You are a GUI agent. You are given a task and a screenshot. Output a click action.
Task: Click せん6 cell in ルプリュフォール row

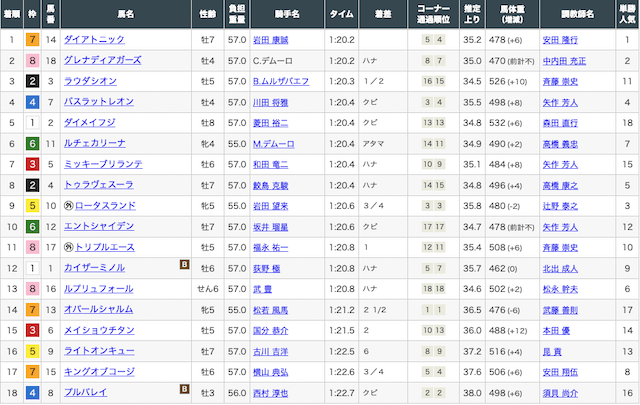(x=208, y=289)
